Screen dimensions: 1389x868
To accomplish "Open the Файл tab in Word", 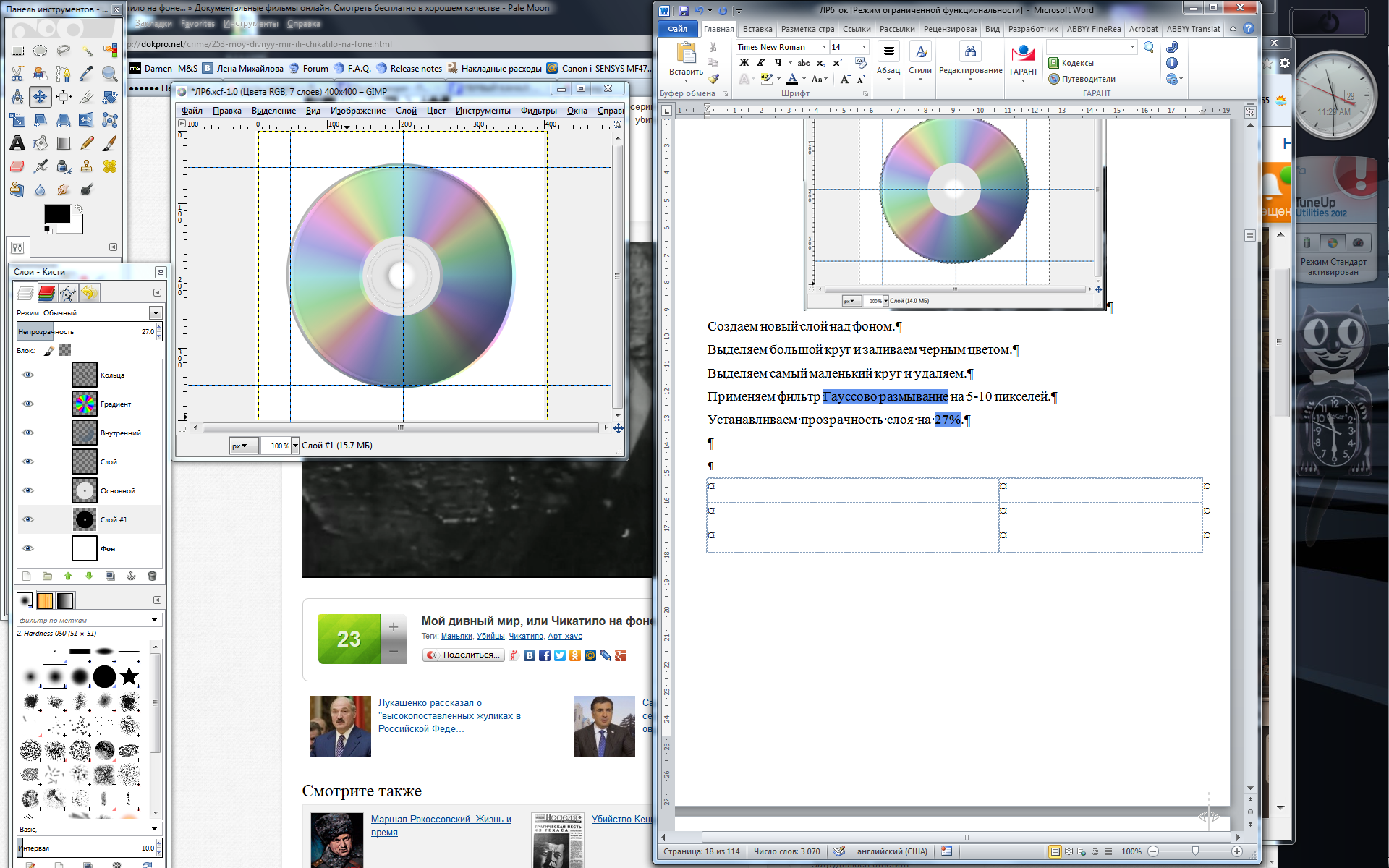I will 678,29.
